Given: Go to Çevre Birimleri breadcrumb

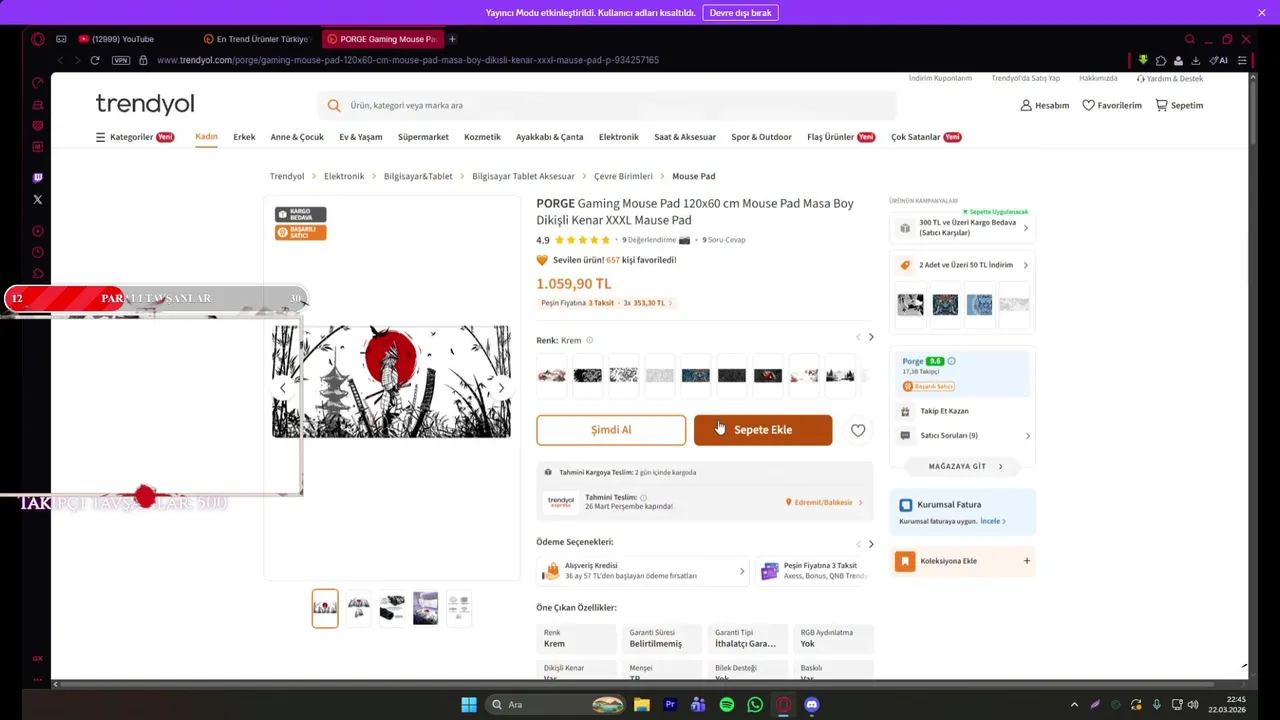Looking at the screenshot, I should [623, 176].
